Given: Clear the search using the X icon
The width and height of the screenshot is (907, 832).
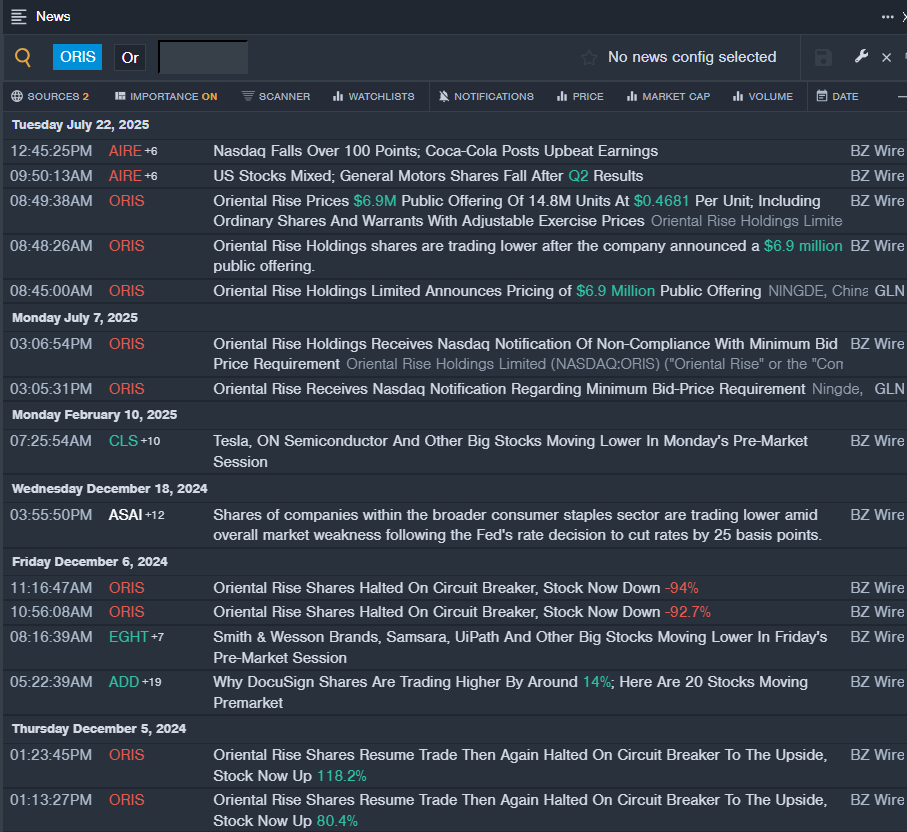Looking at the screenshot, I should click(x=886, y=57).
